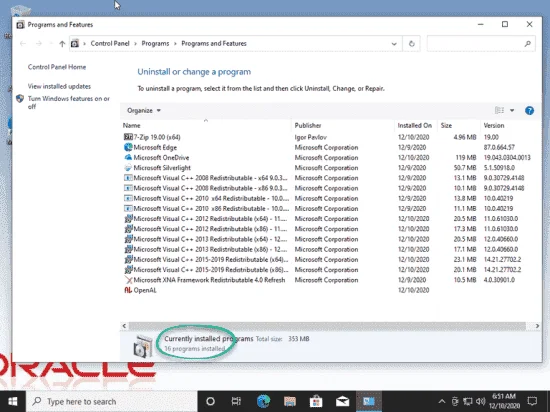Click the search magnifier icon in the window
Image resolution: width=550 pixels, height=412 pixels.
(528, 43)
